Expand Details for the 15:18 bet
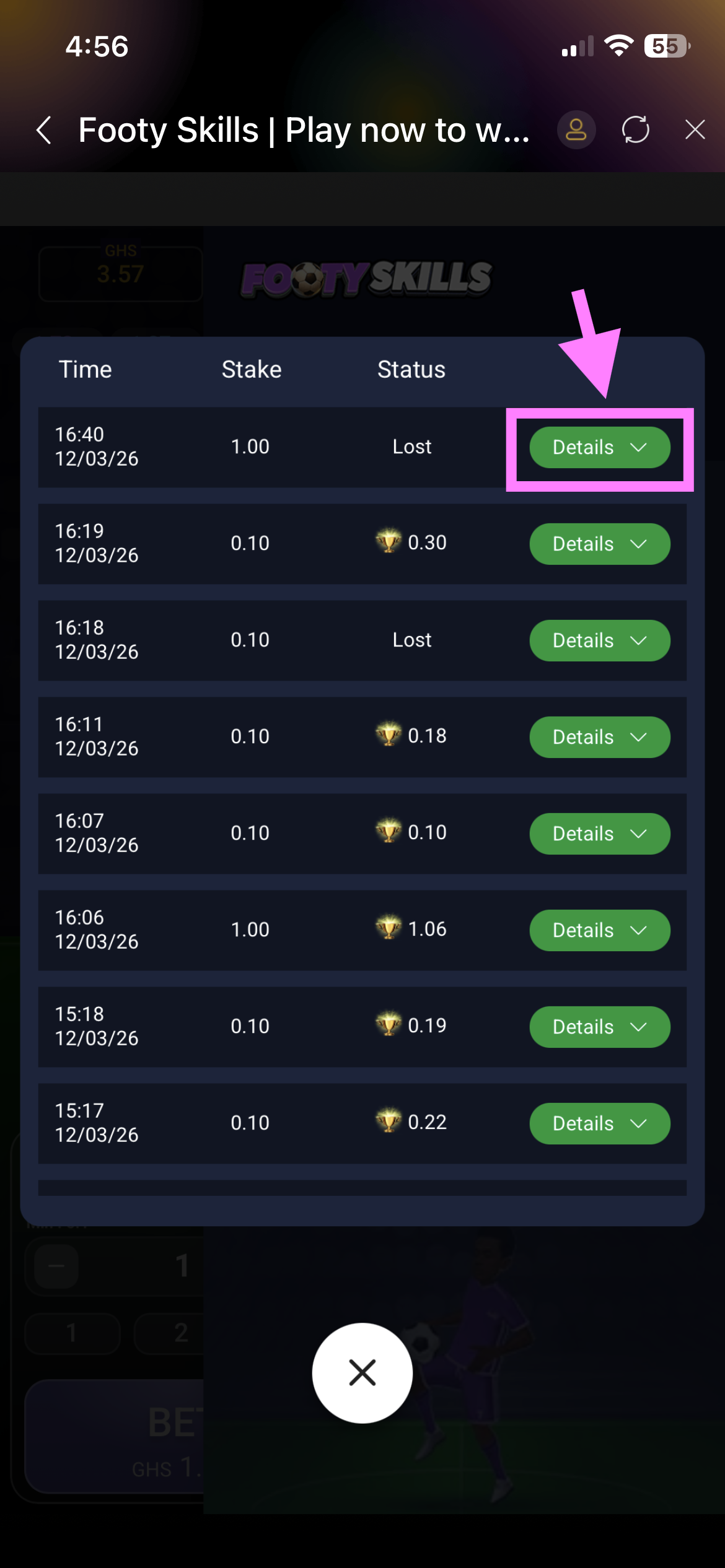The height and width of the screenshot is (1568, 725). [x=599, y=1027]
